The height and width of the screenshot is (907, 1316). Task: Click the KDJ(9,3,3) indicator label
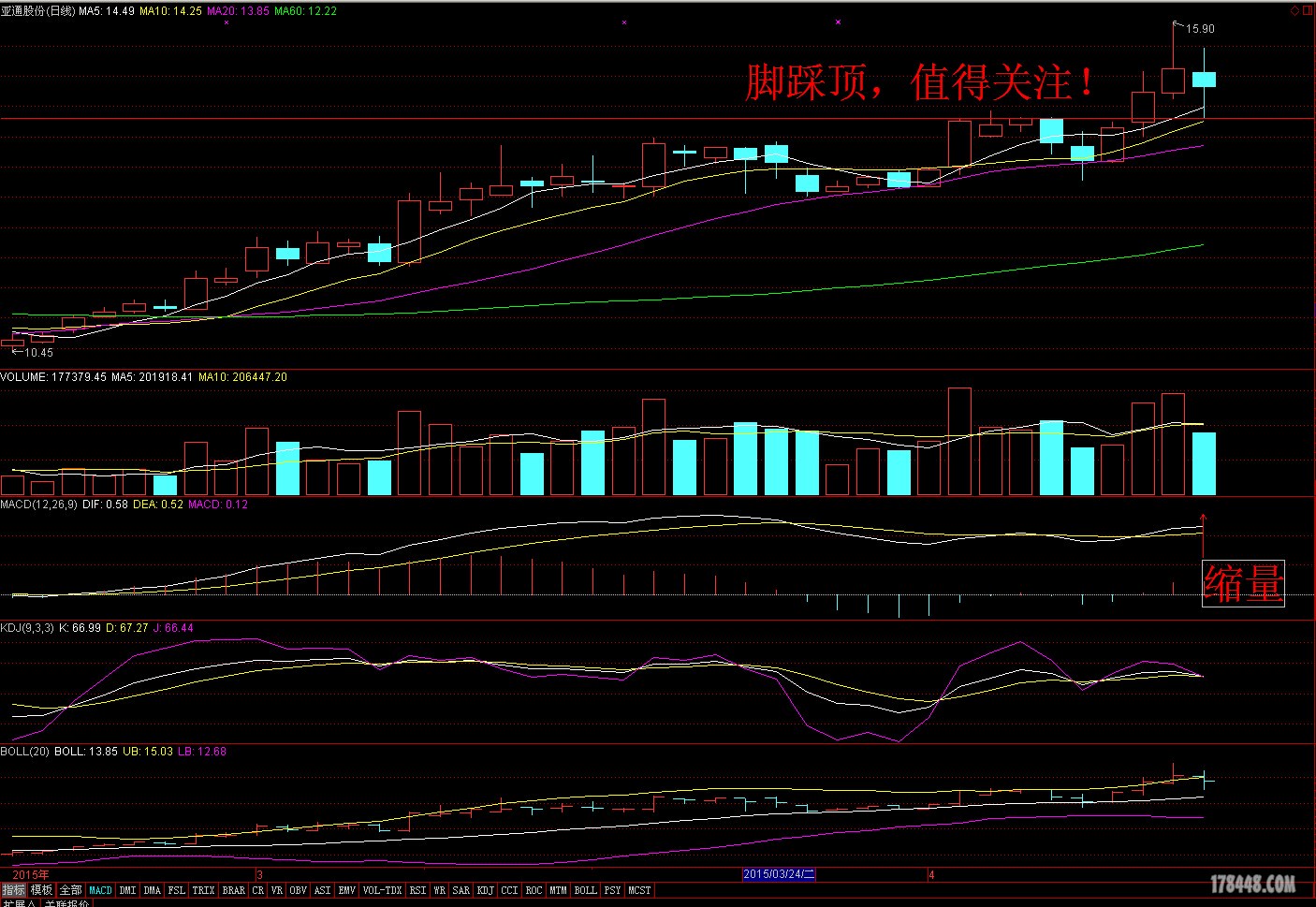[x=27, y=628]
